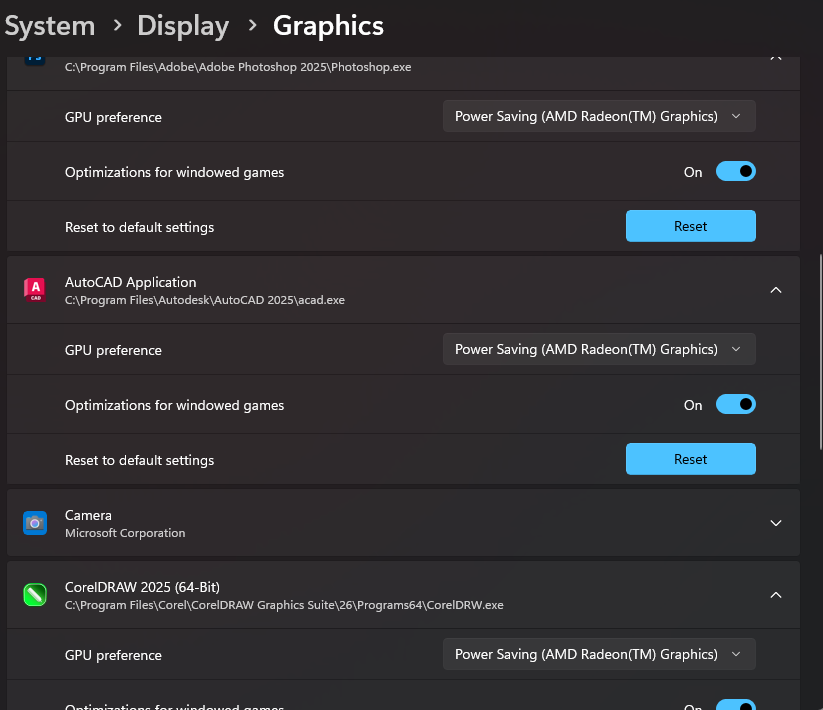The width and height of the screenshot is (823, 710).
Task: Click Photoshop's 'Optimizations for windowed games' label
Action: (174, 172)
